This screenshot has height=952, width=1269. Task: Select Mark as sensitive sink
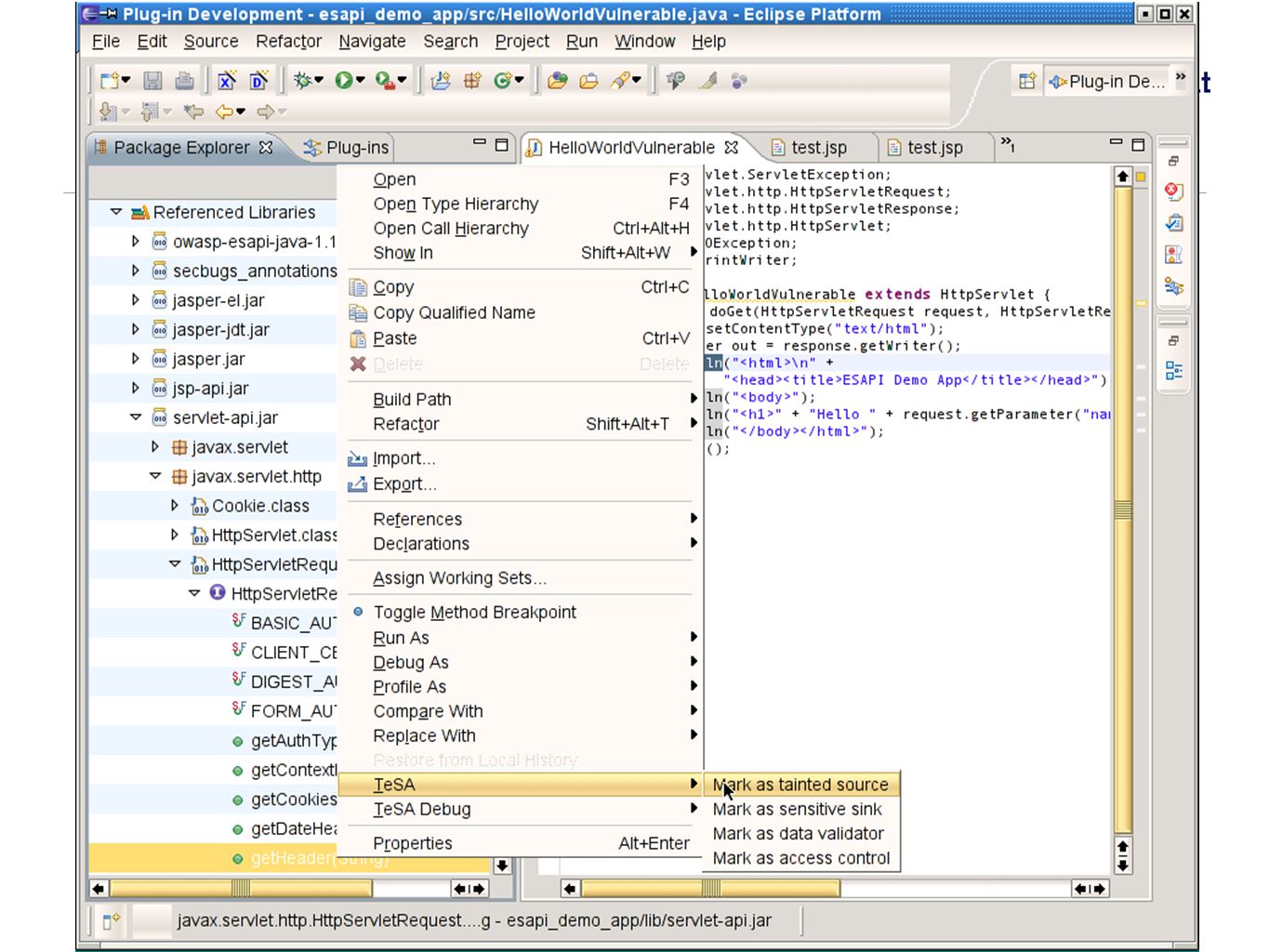(x=800, y=809)
